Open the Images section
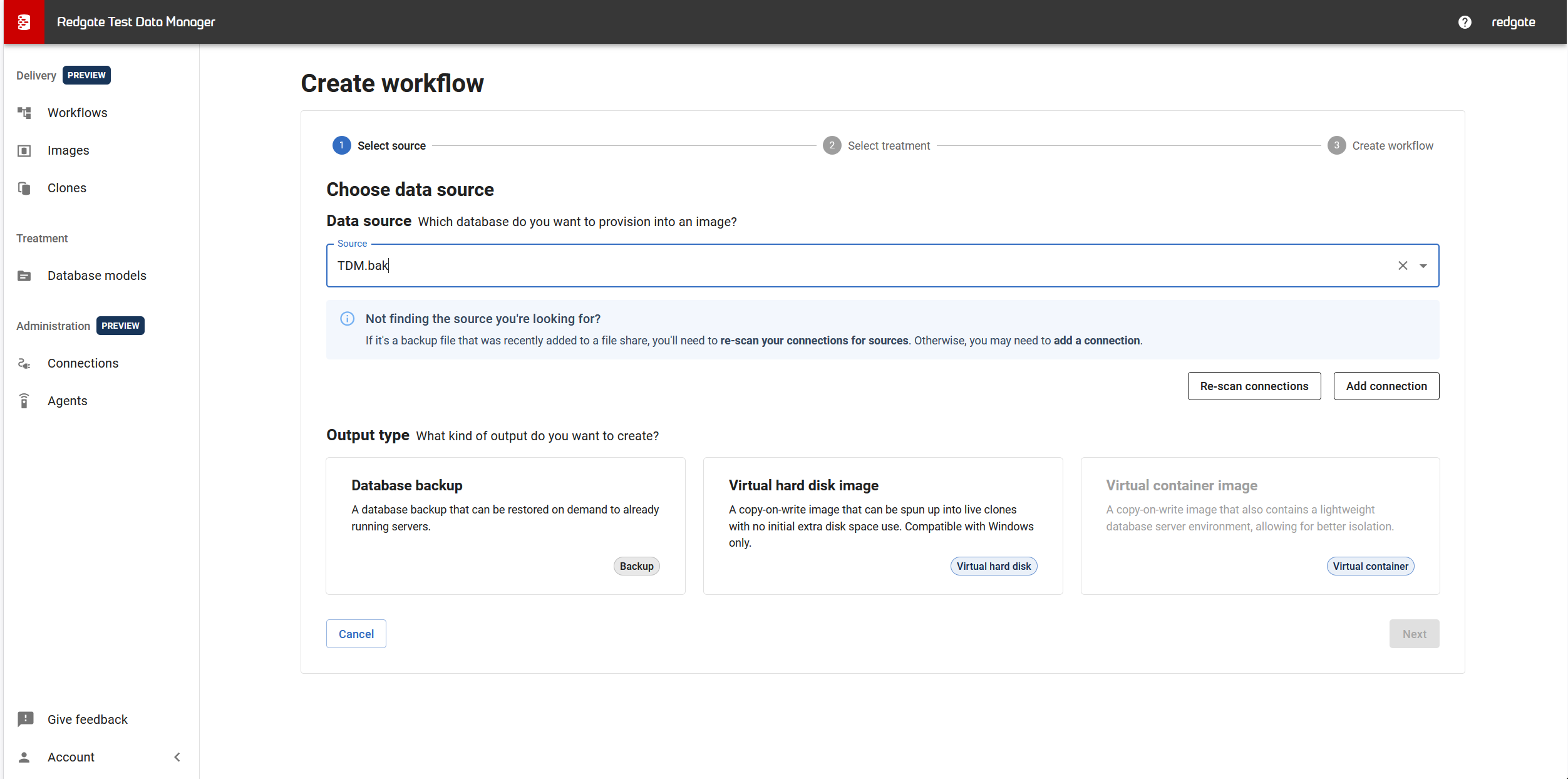Screen dimensions: 1568x779 (x=68, y=150)
